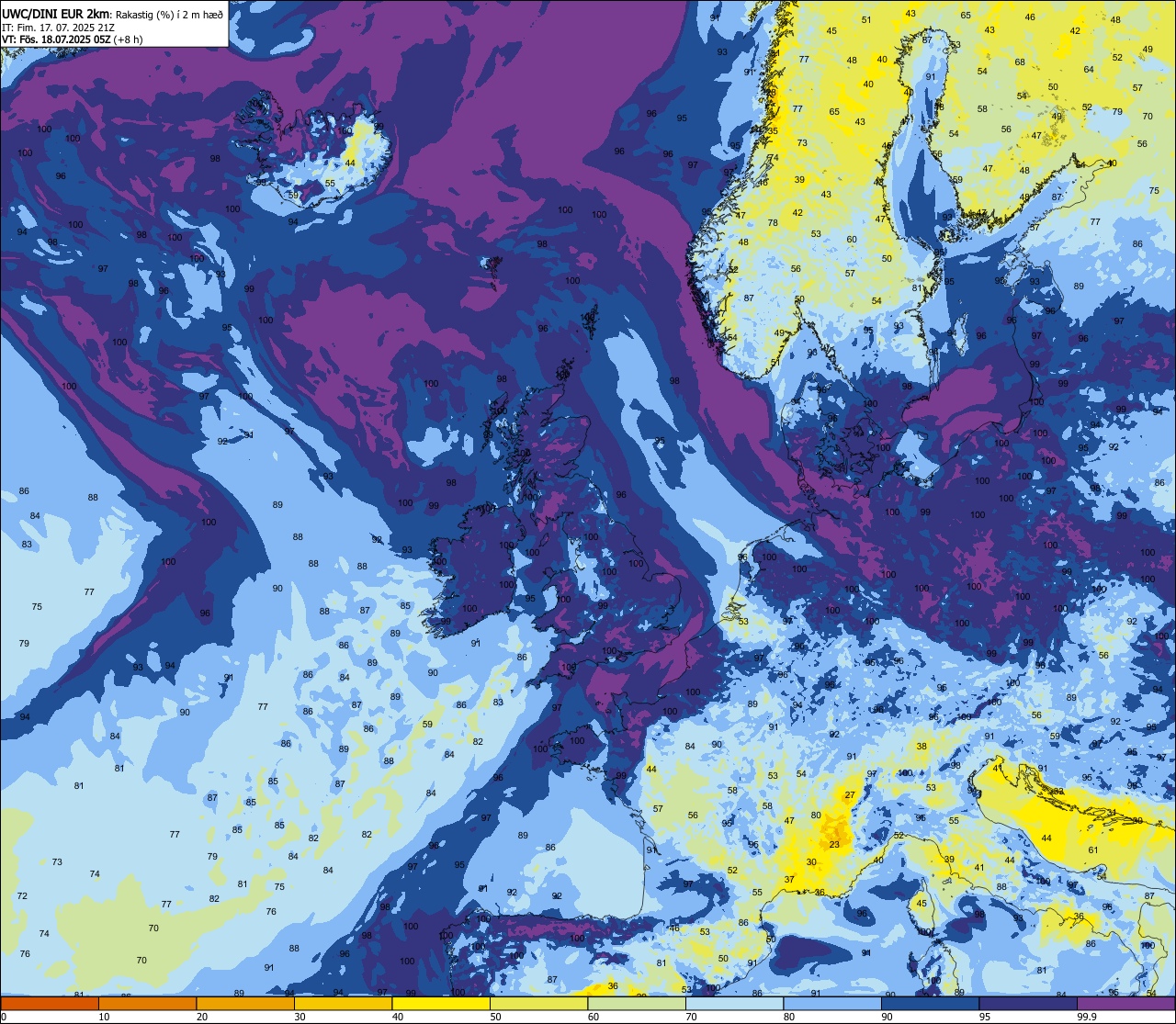The width and height of the screenshot is (1176, 1024).
Task: Pick the 90–95 dark blue legend swatch
Action: [x=930, y=1003]
